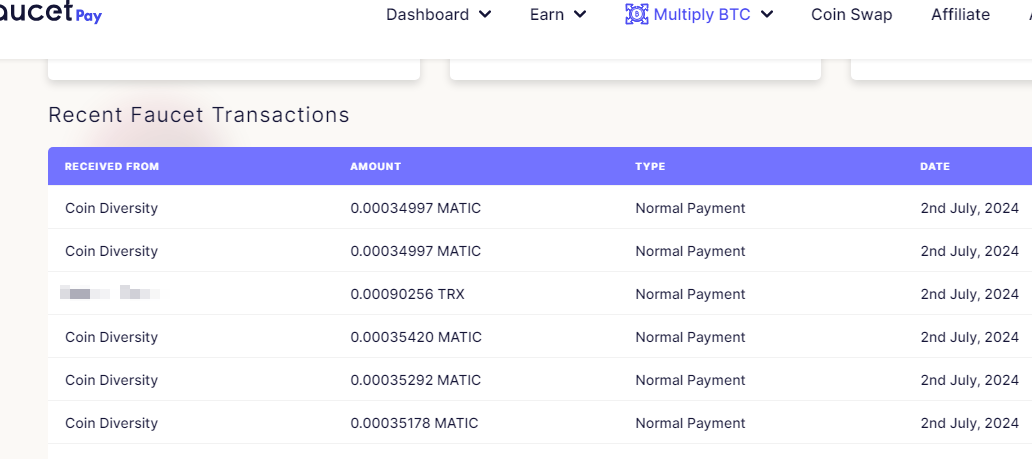
Task: Click the 0.00035292 MATIC amount
Action: pyautogui.click(x=415, y=380)
